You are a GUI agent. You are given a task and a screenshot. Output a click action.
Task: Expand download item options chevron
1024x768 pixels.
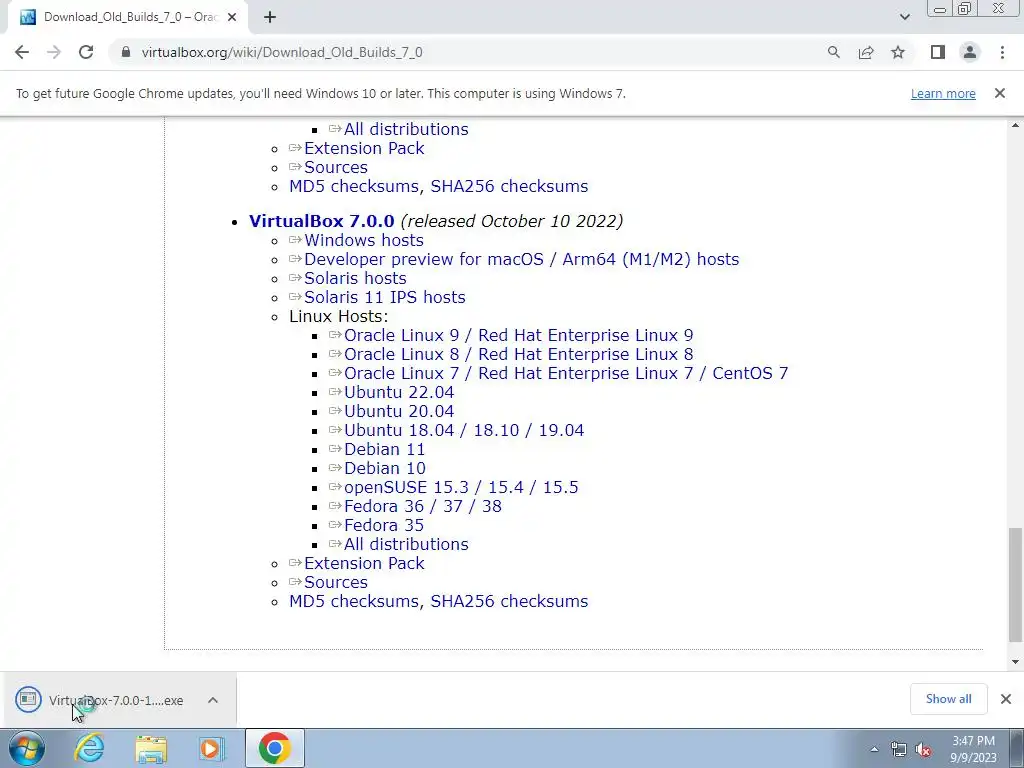213,700
